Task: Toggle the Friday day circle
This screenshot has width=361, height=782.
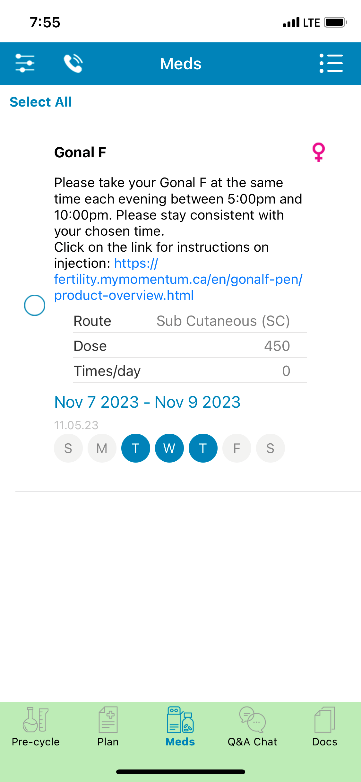Action: click(x=236, y=448)
